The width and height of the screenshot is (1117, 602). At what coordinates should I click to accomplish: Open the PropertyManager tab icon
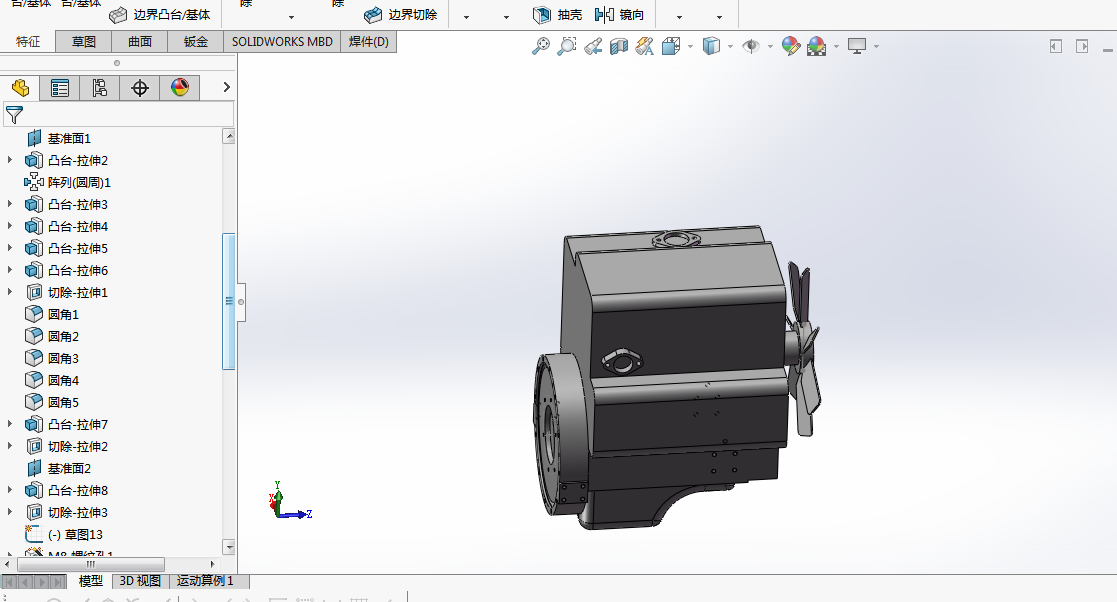coord(60,88)
